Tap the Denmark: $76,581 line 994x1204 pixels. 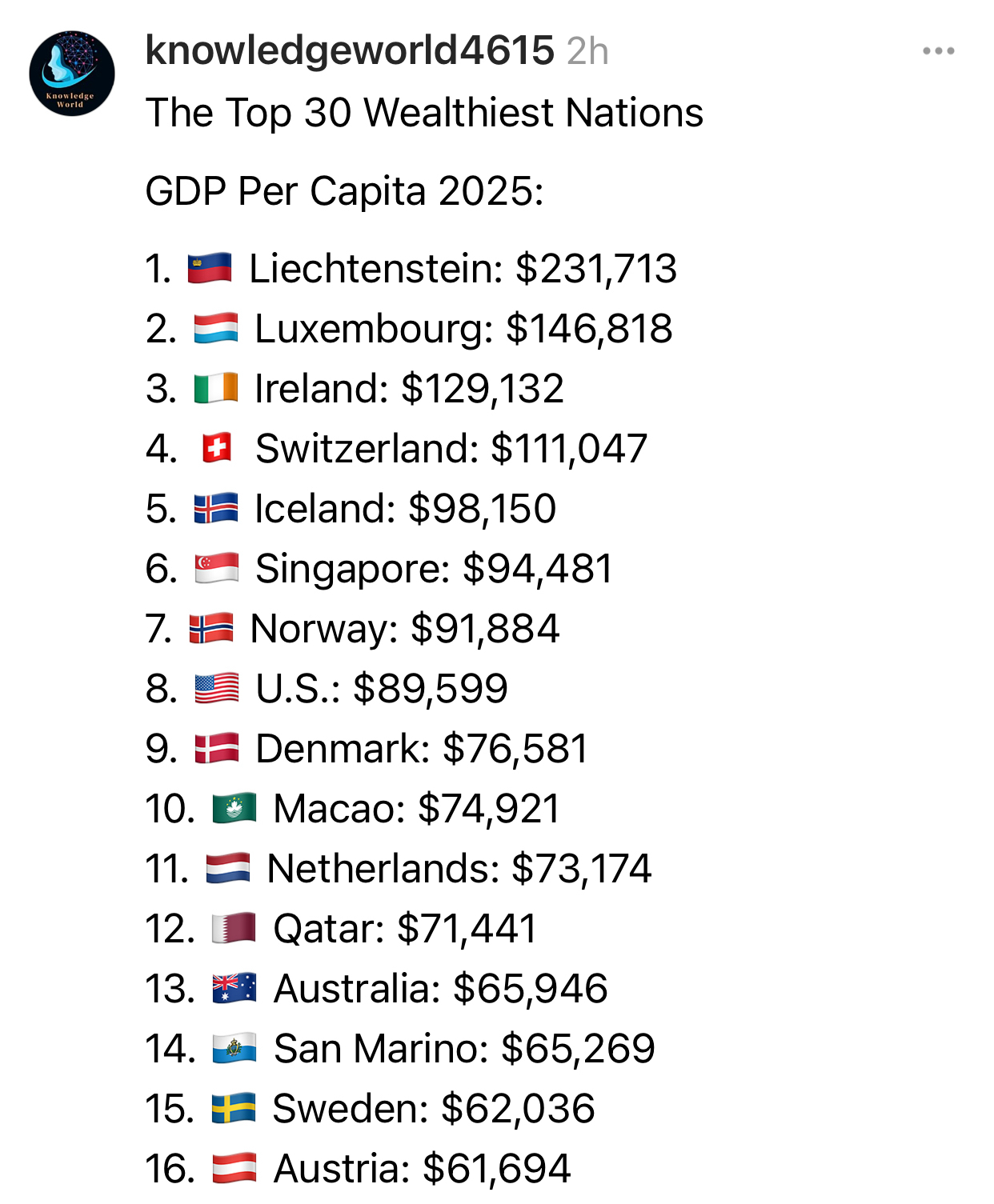tap(421, 750)
